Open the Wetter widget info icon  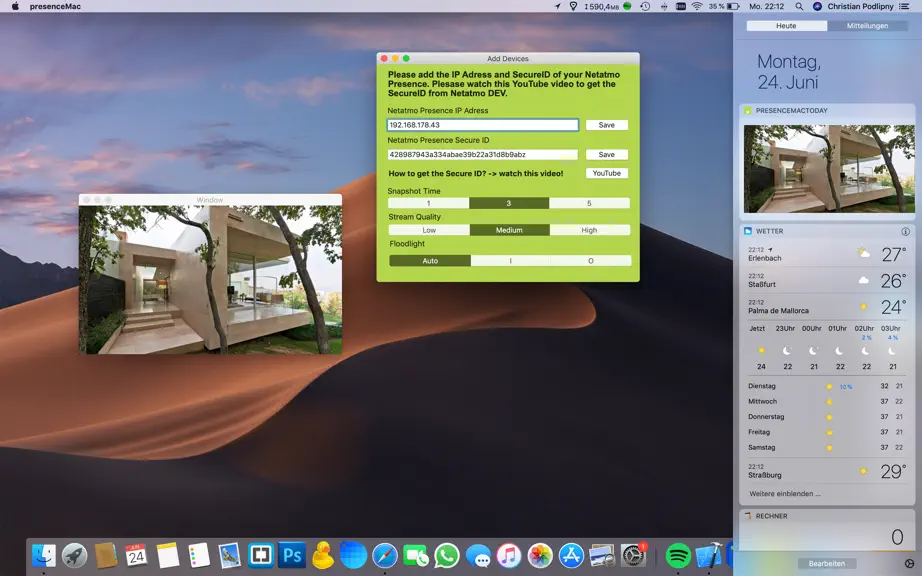click(906, 232)
